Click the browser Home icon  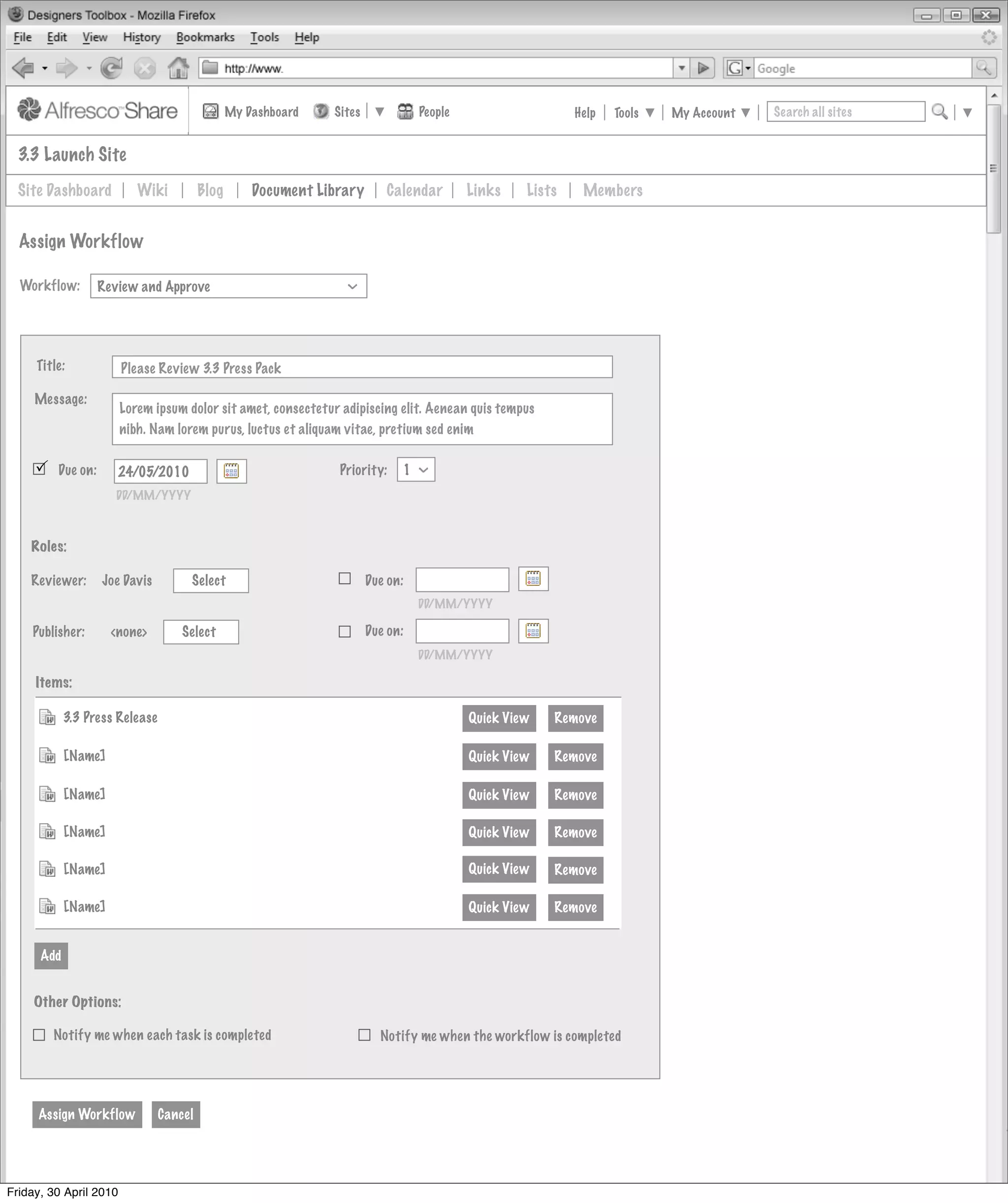tap(178, 68)
